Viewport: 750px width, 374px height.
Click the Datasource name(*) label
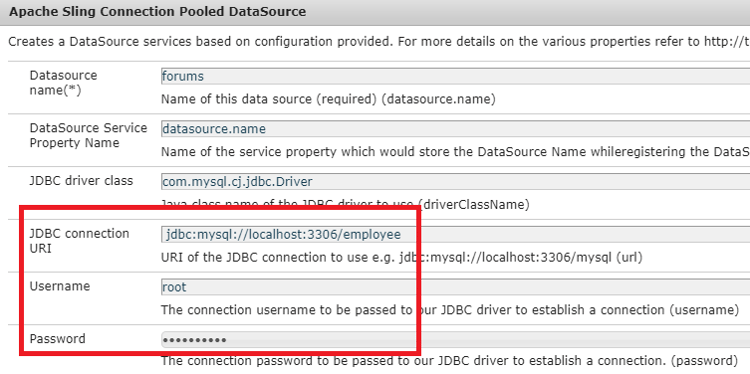click(x=63, y=82)
